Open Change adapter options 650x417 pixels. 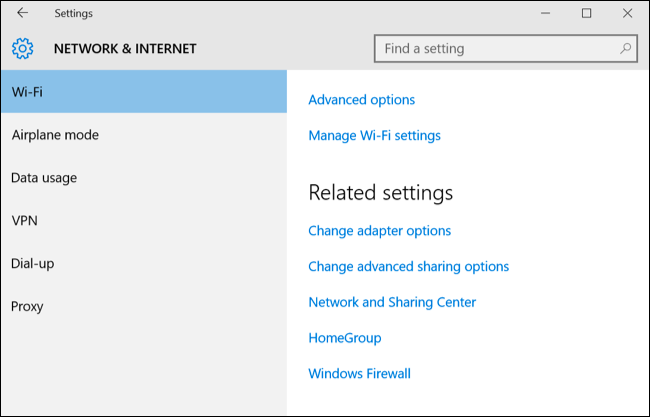pos(379,231)
